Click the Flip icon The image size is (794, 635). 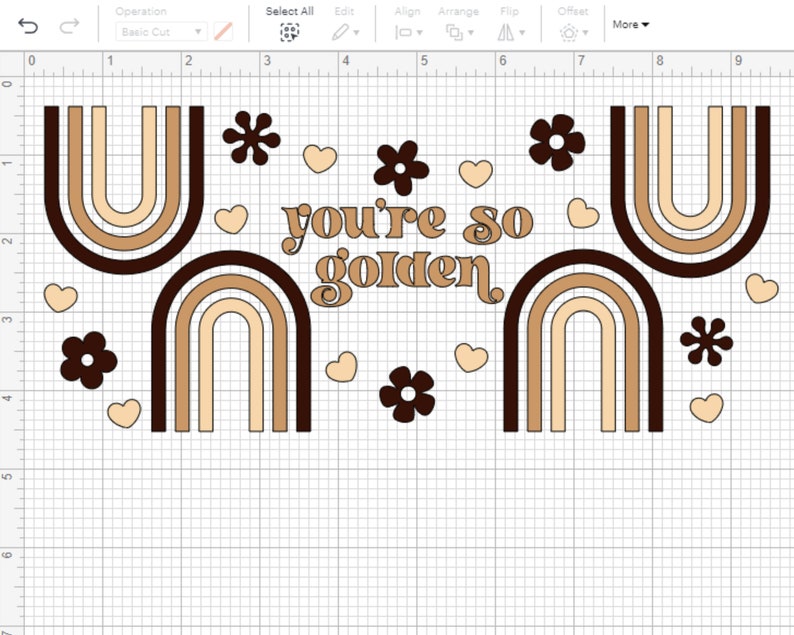pyautogui.click(x=505, y=33)
